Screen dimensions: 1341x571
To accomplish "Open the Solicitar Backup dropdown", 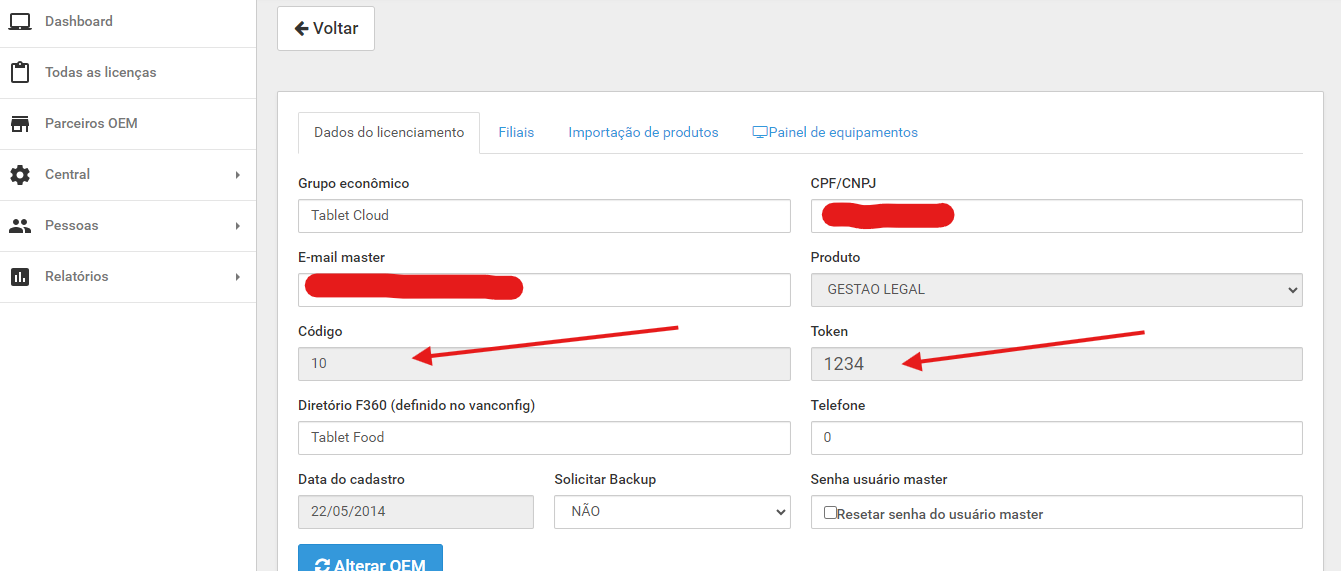I will click(672, 512).
